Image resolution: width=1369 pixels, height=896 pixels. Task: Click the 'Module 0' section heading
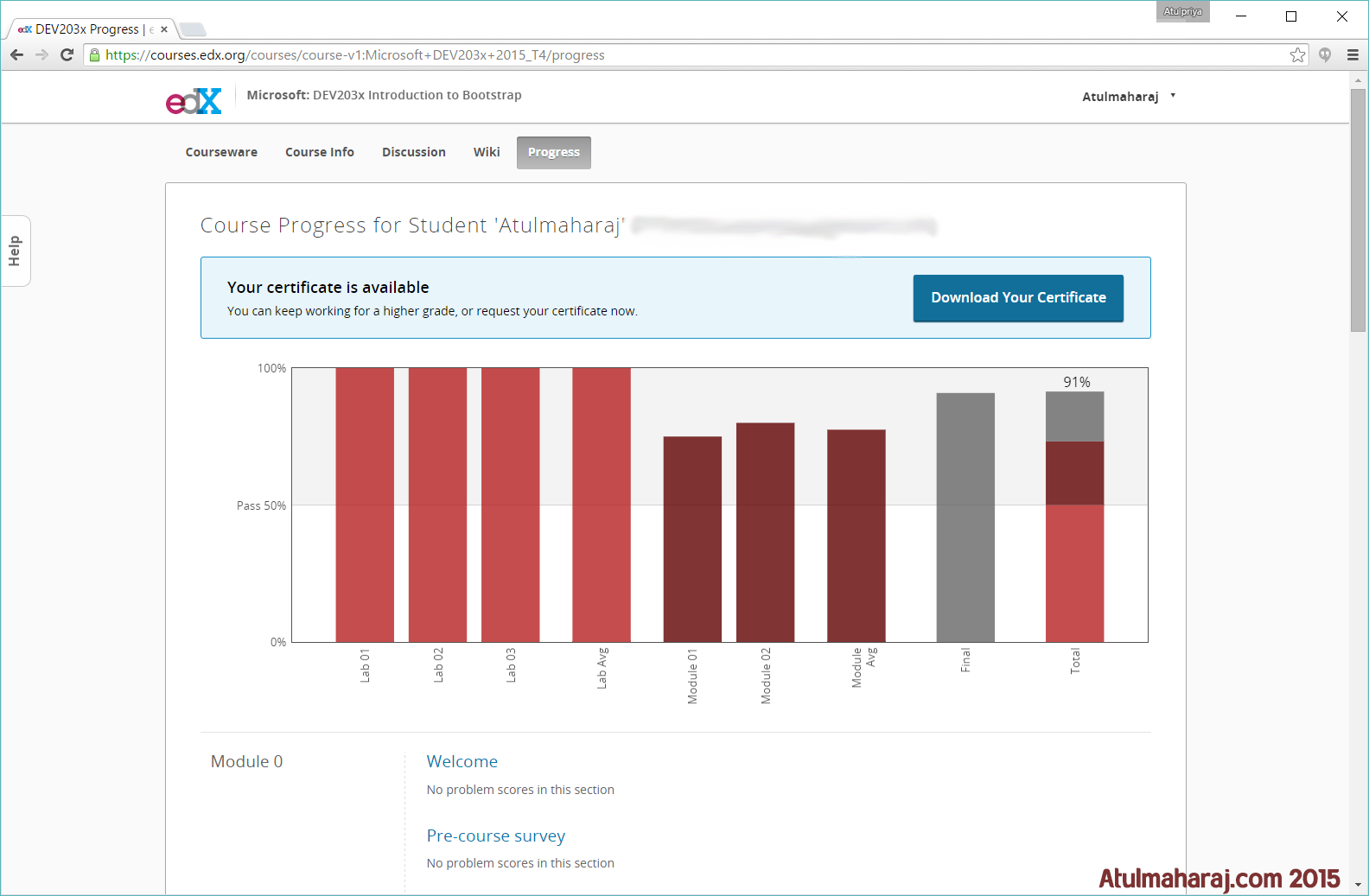pos(247,761)
